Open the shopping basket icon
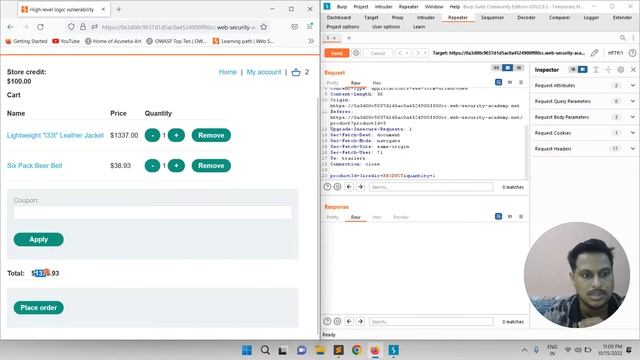 296,72
